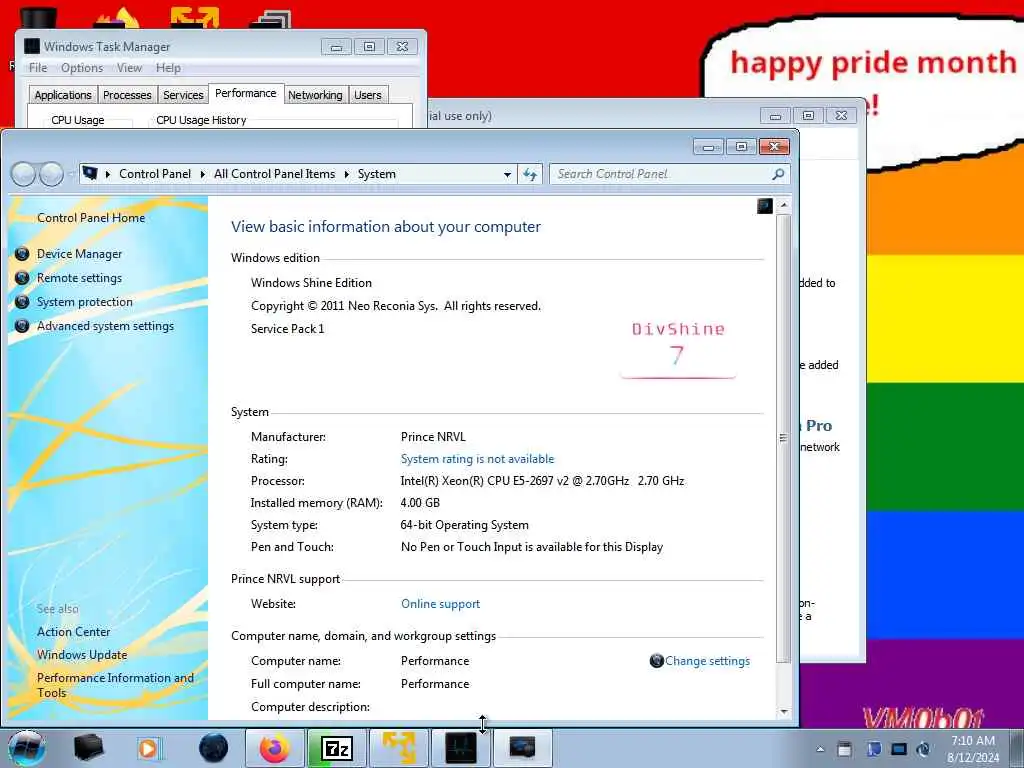Switch to Task Manager taskbar button
This screenshot has width=1024, height=768.
460,748
